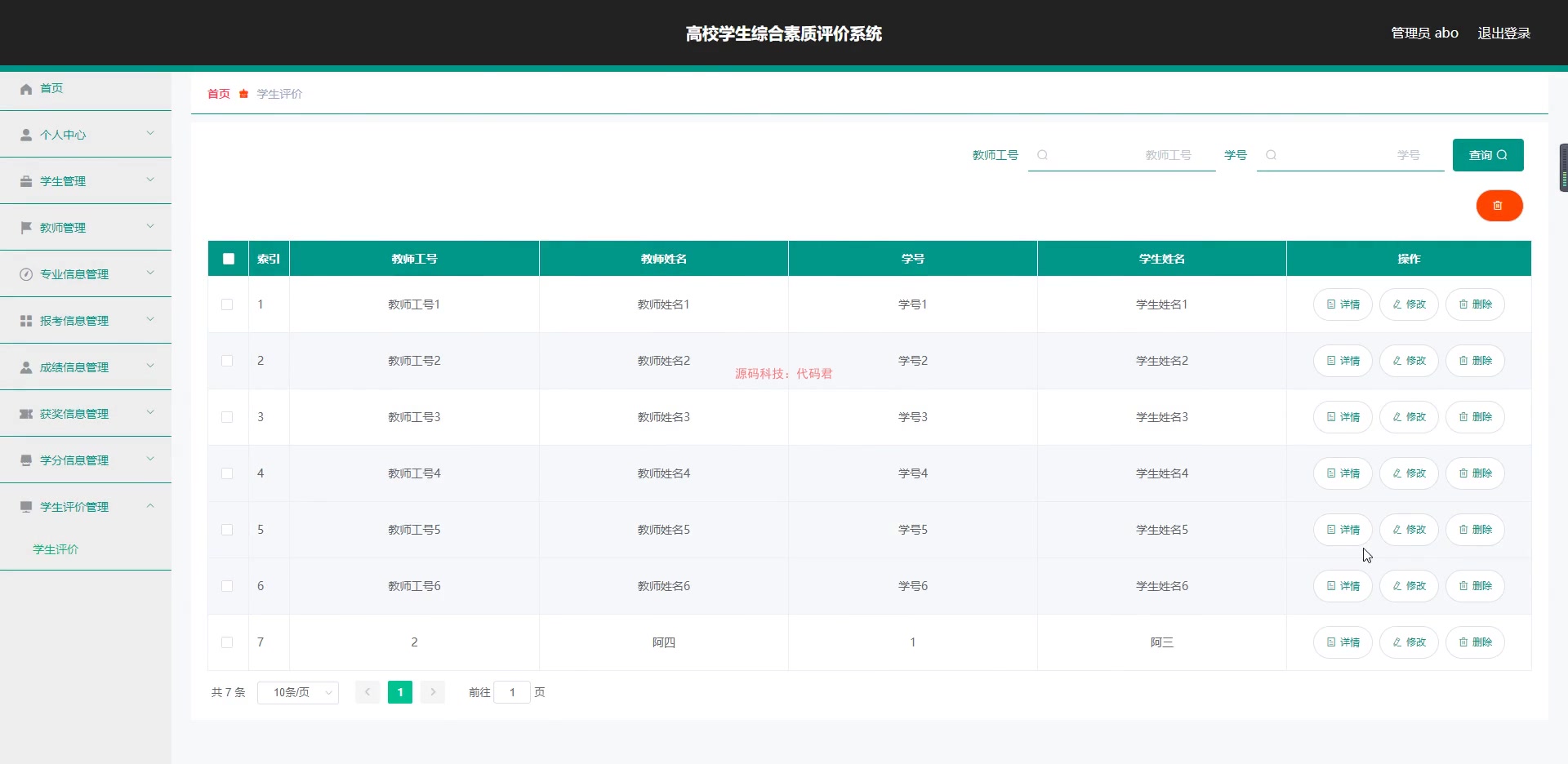Click the 首页 breadcrumb link
Image resolution: width=1568 pixels, height=764 pixels.
click(217, 94)
